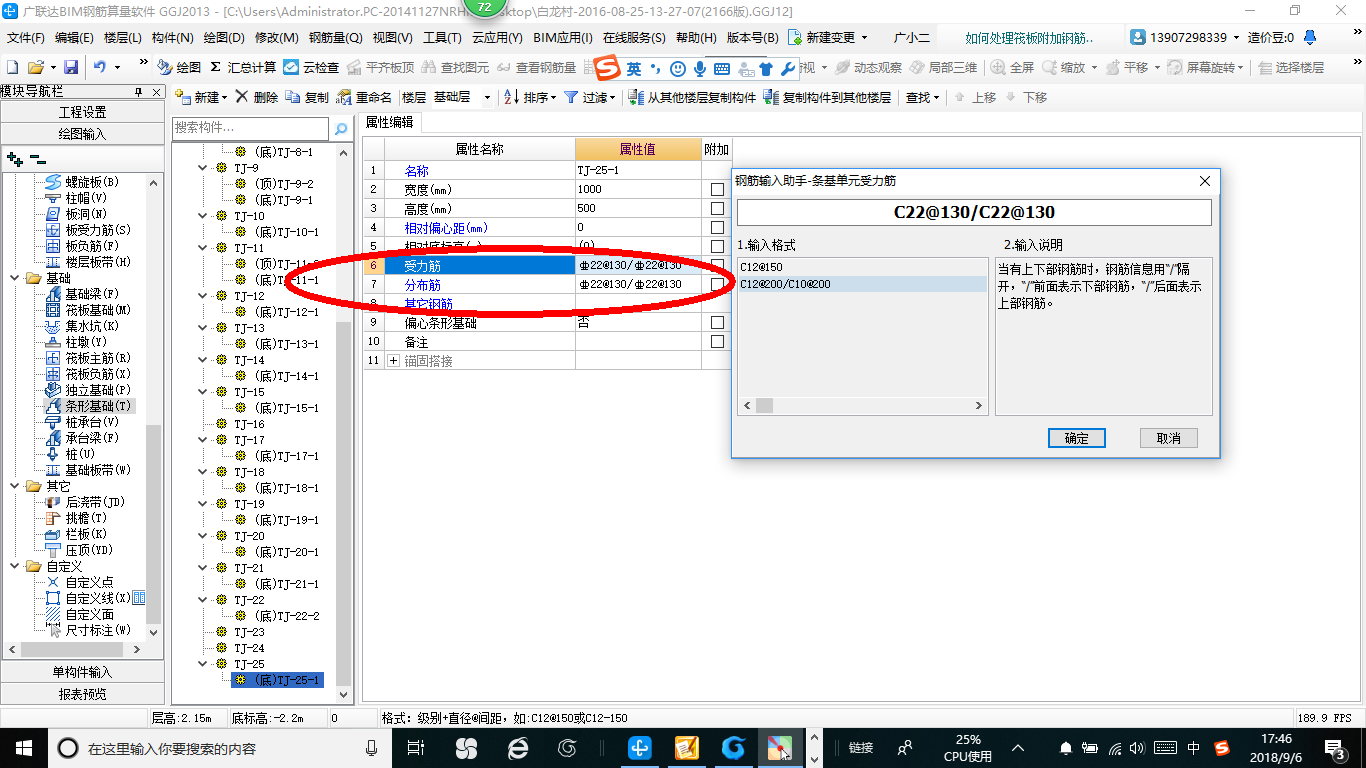Open 单构件输入 navigator section

(x=82, y=672)
